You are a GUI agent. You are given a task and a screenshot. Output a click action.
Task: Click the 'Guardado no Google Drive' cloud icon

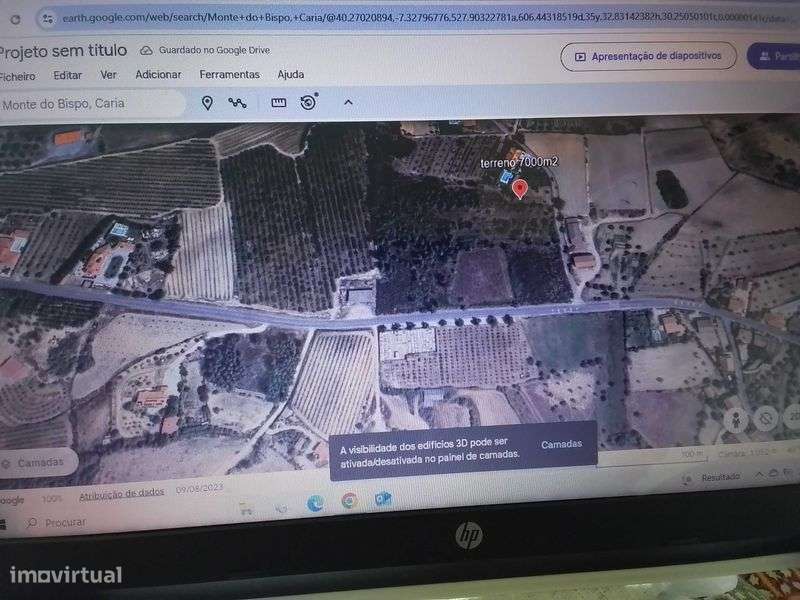pyautogui.click(x=146, y=50)
